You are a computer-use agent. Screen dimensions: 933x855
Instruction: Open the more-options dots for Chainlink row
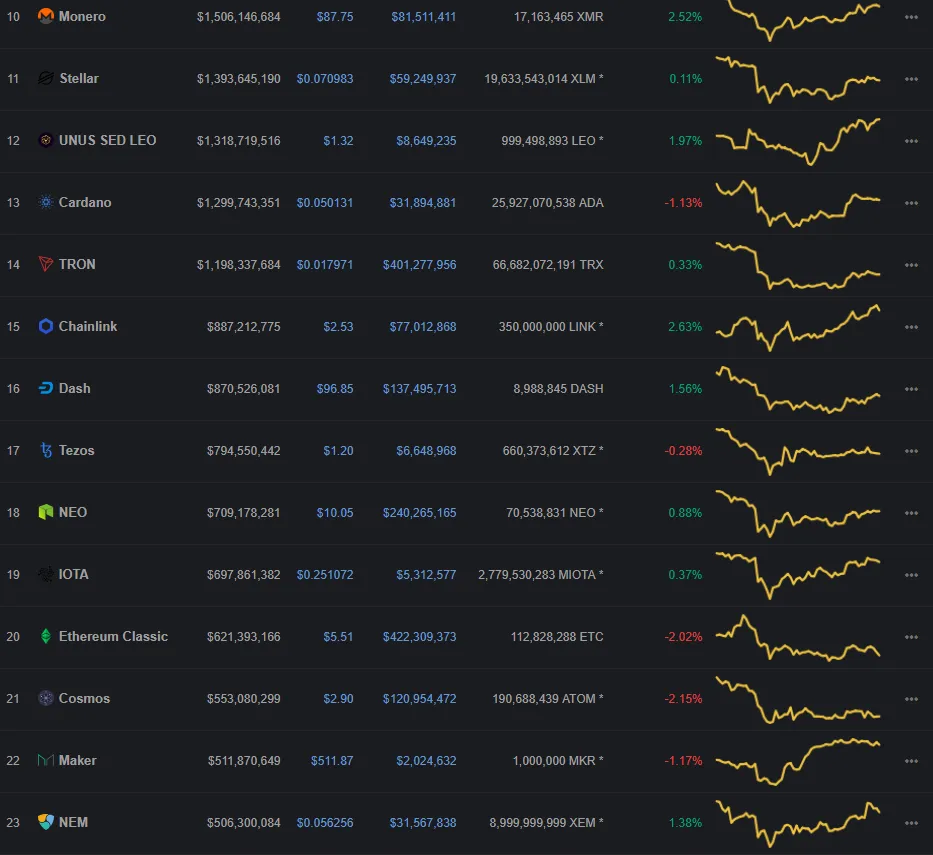coord(911,327)
